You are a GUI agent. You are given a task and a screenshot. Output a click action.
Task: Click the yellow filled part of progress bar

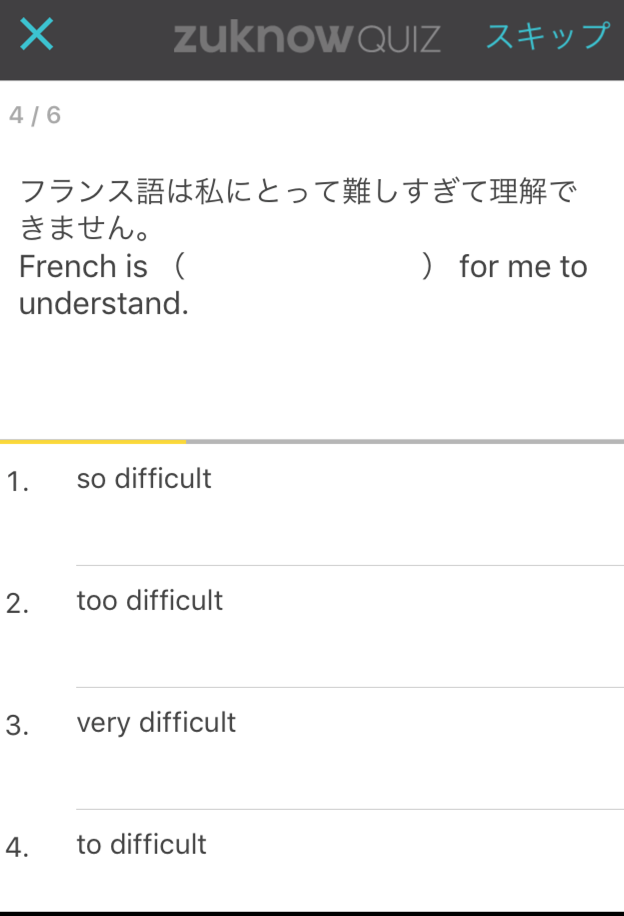[93, 442]
